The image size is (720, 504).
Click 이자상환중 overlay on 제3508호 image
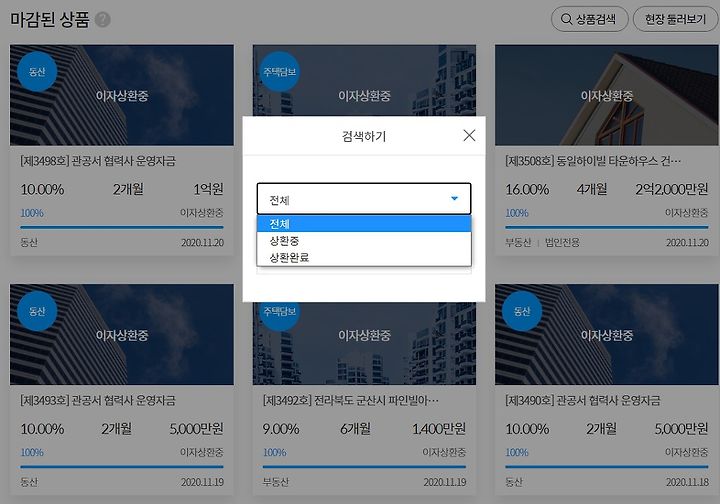point(607,95)
